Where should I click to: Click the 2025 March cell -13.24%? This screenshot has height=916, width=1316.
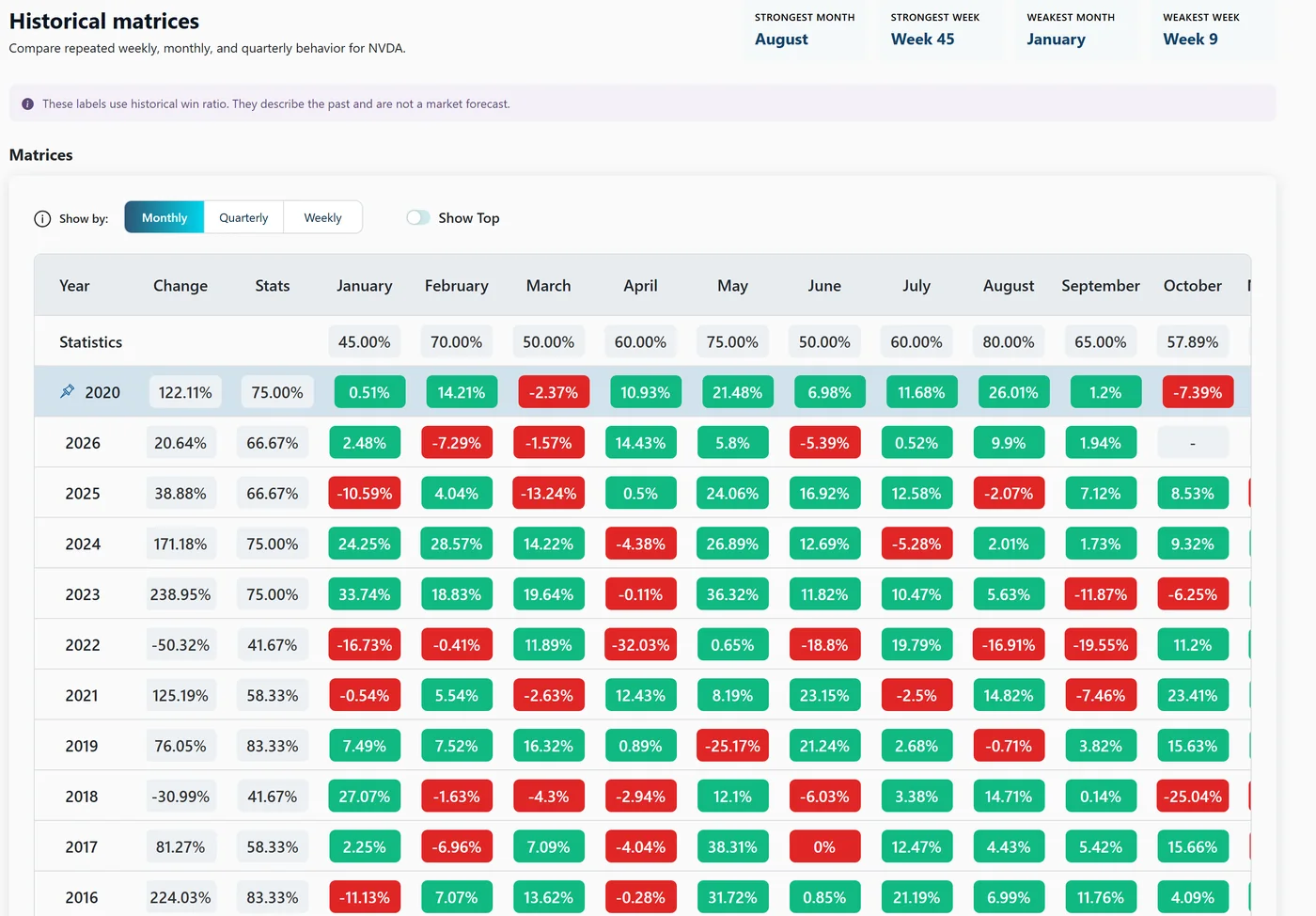pos(549,494)
